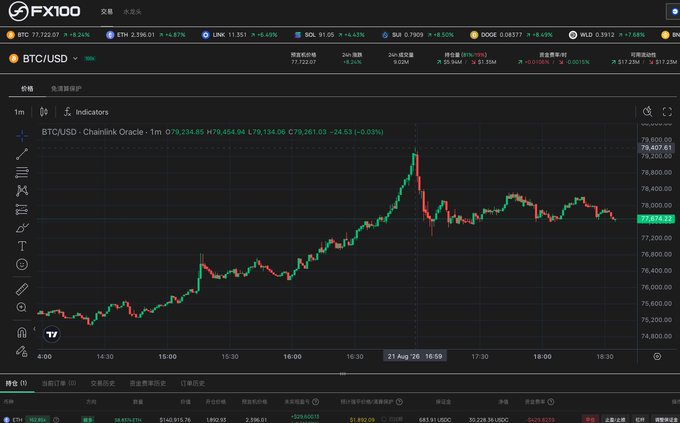Open the 交易 navigation tab
Viewport: 680px width, 423px height.
(x=107, y=12)
